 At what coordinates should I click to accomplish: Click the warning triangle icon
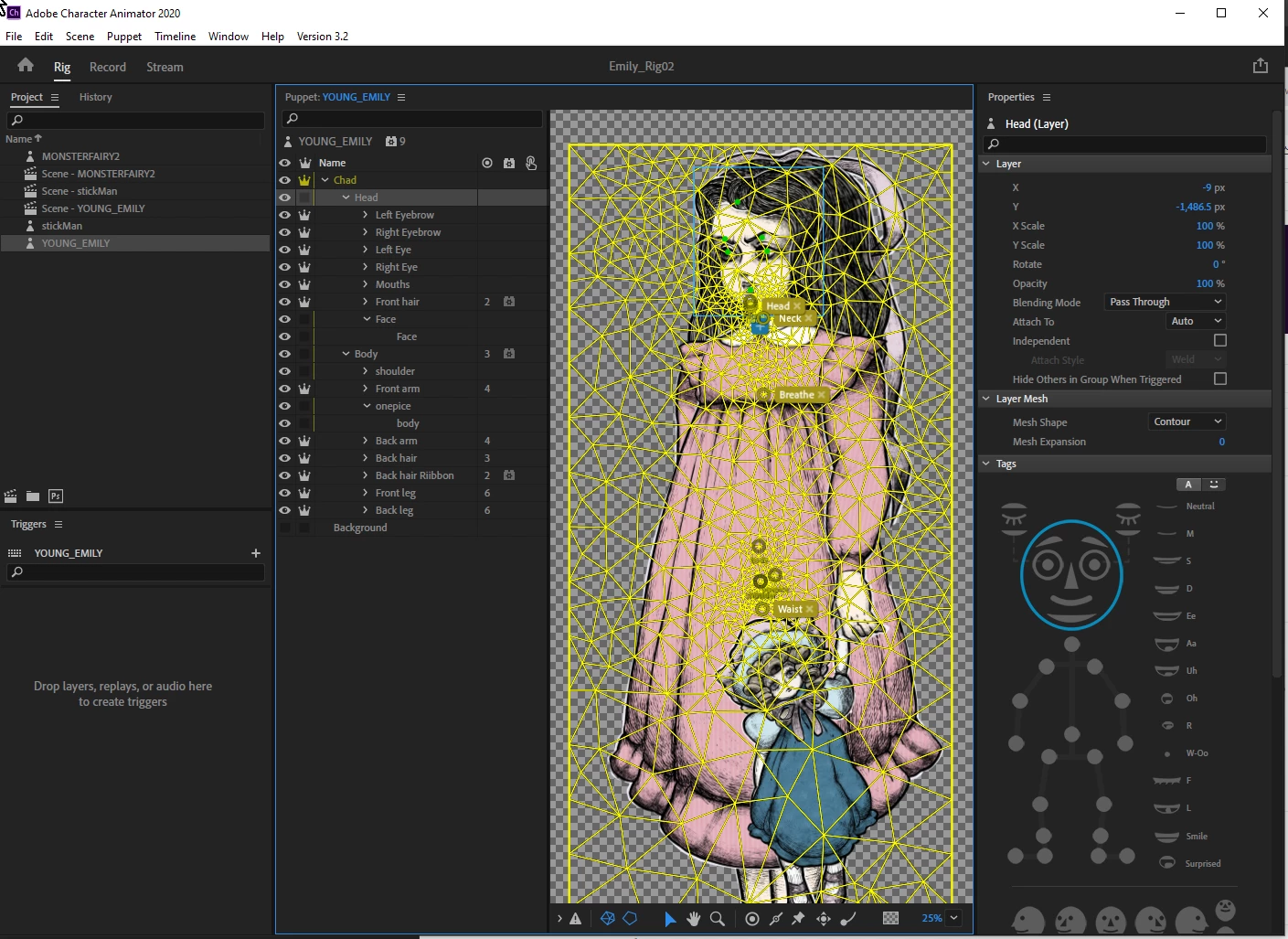(575, 919)
